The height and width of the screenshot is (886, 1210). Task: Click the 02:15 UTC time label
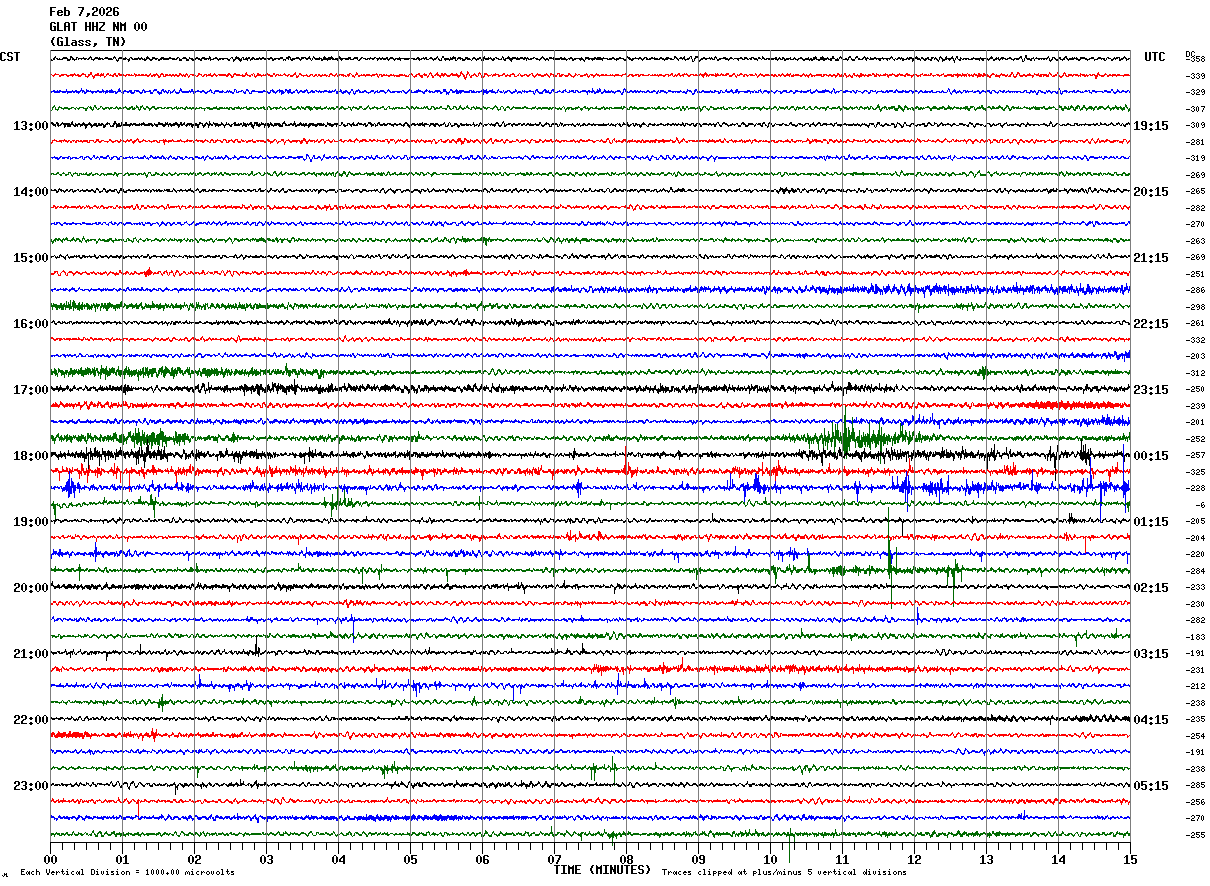[1151, 588]
